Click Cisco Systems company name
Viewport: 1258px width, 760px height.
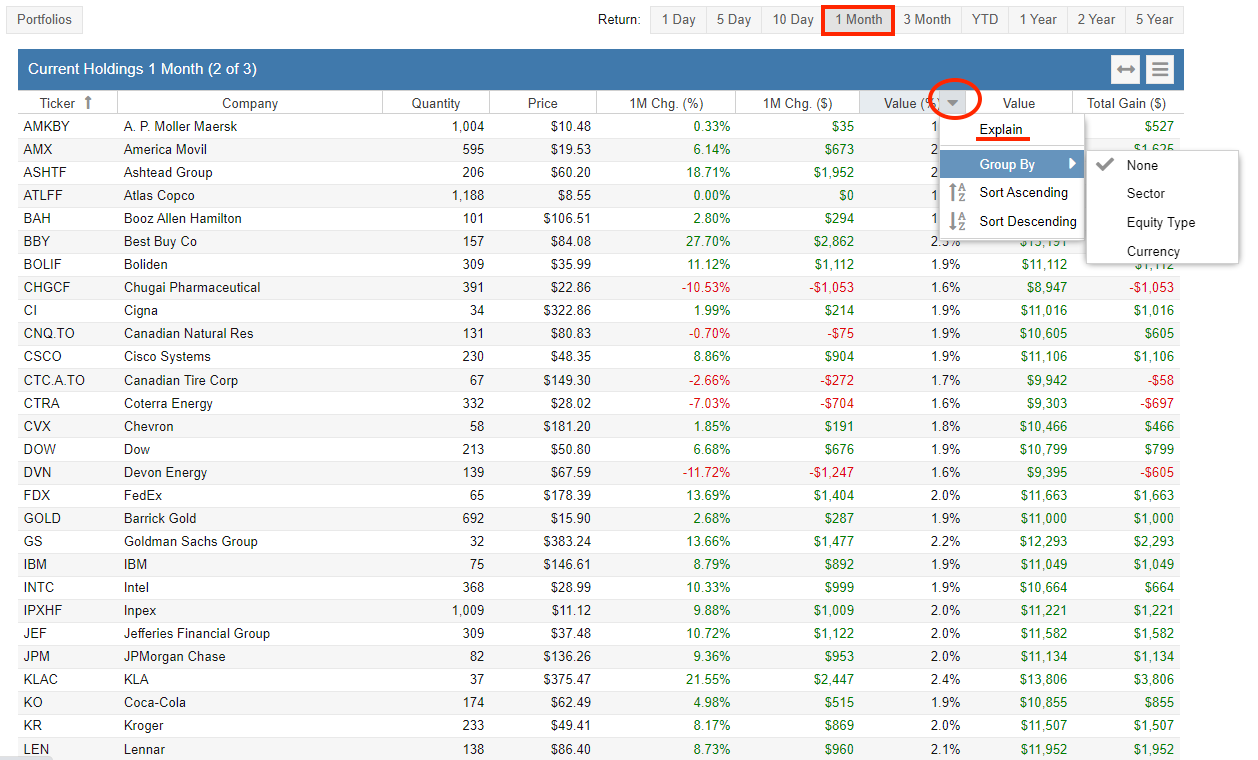(x=167, y=356)
